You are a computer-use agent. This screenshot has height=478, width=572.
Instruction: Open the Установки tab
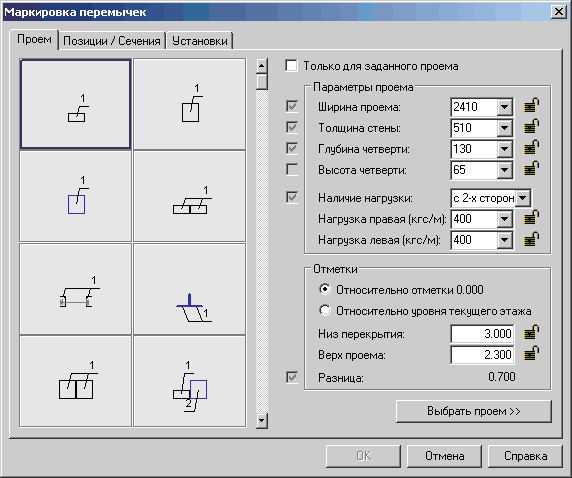coord(200,41)
